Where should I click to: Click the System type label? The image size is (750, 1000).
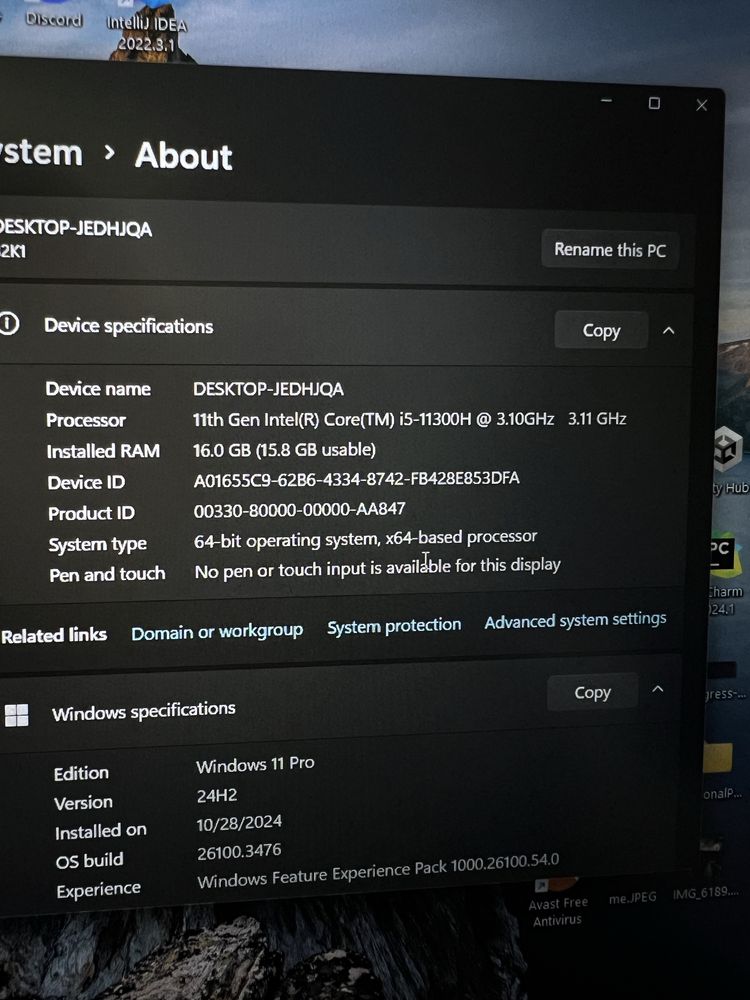98,545
